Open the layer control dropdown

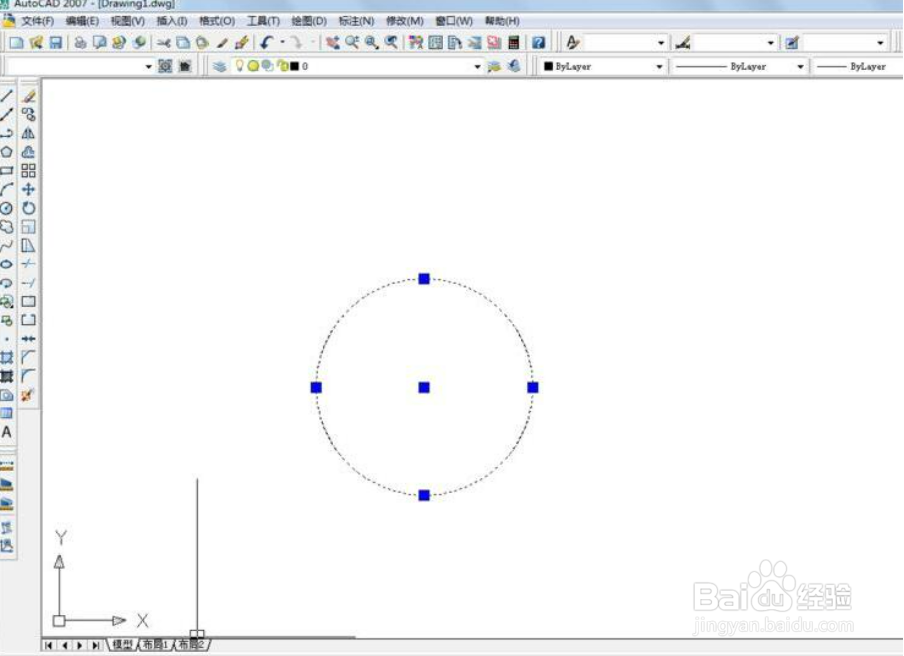[477, 66]
